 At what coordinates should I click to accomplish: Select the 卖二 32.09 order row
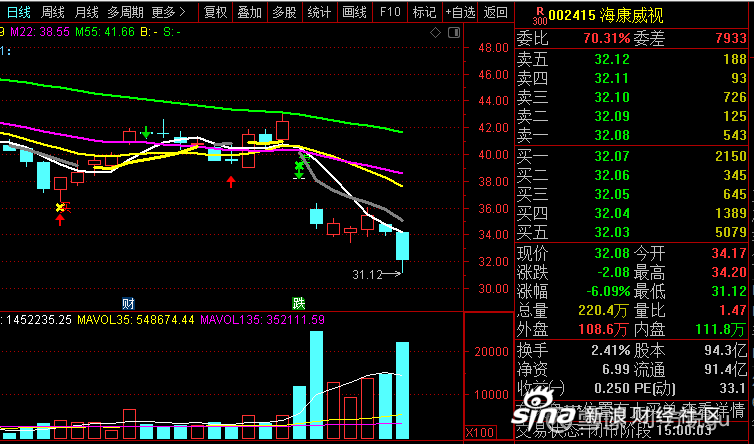pyautogui.click(x=631, y=116)
